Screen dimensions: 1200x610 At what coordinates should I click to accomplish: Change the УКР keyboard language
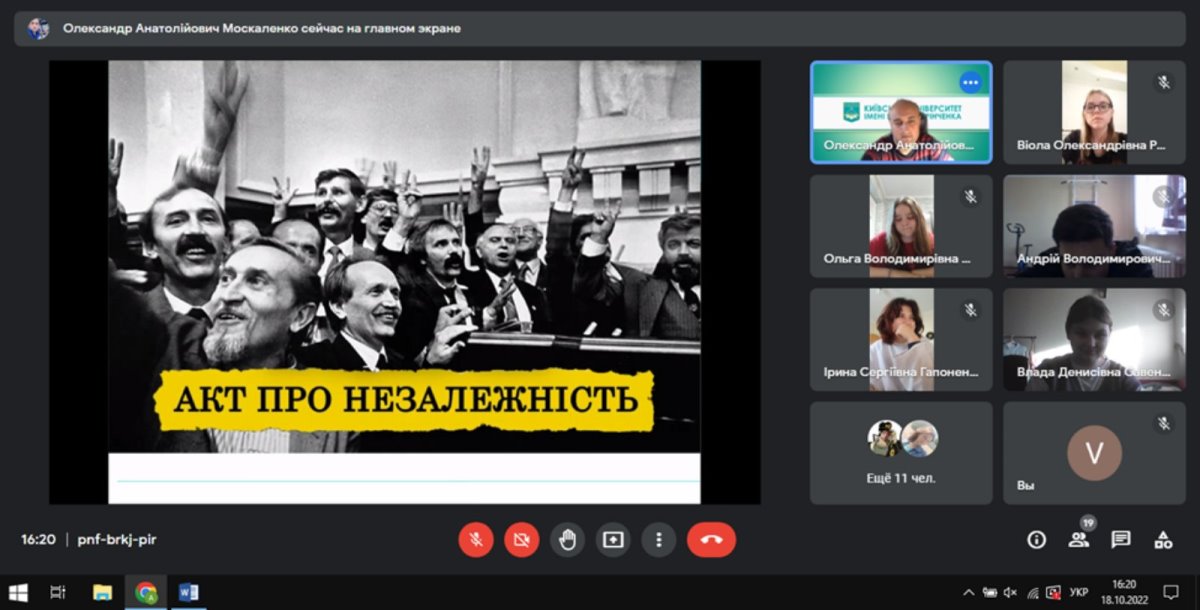click(1079, 592)
